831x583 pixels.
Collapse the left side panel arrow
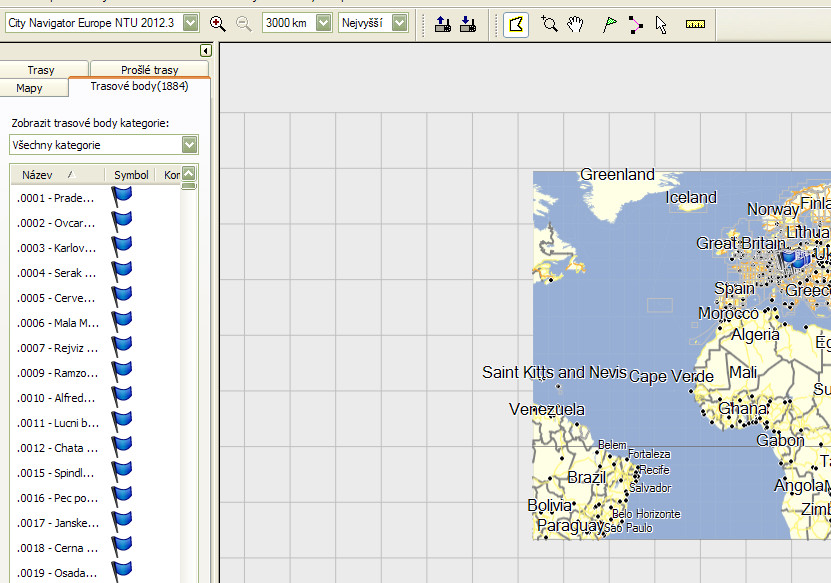(205, 50)
